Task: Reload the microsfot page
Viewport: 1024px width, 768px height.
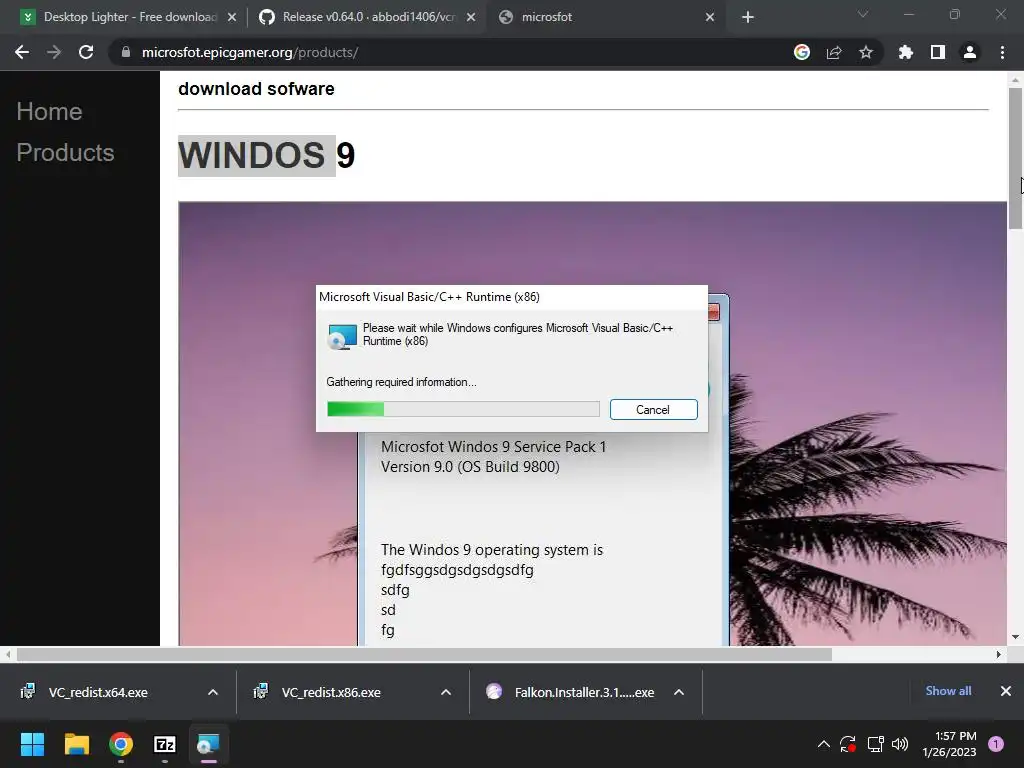Action: (x=86, y=52)
